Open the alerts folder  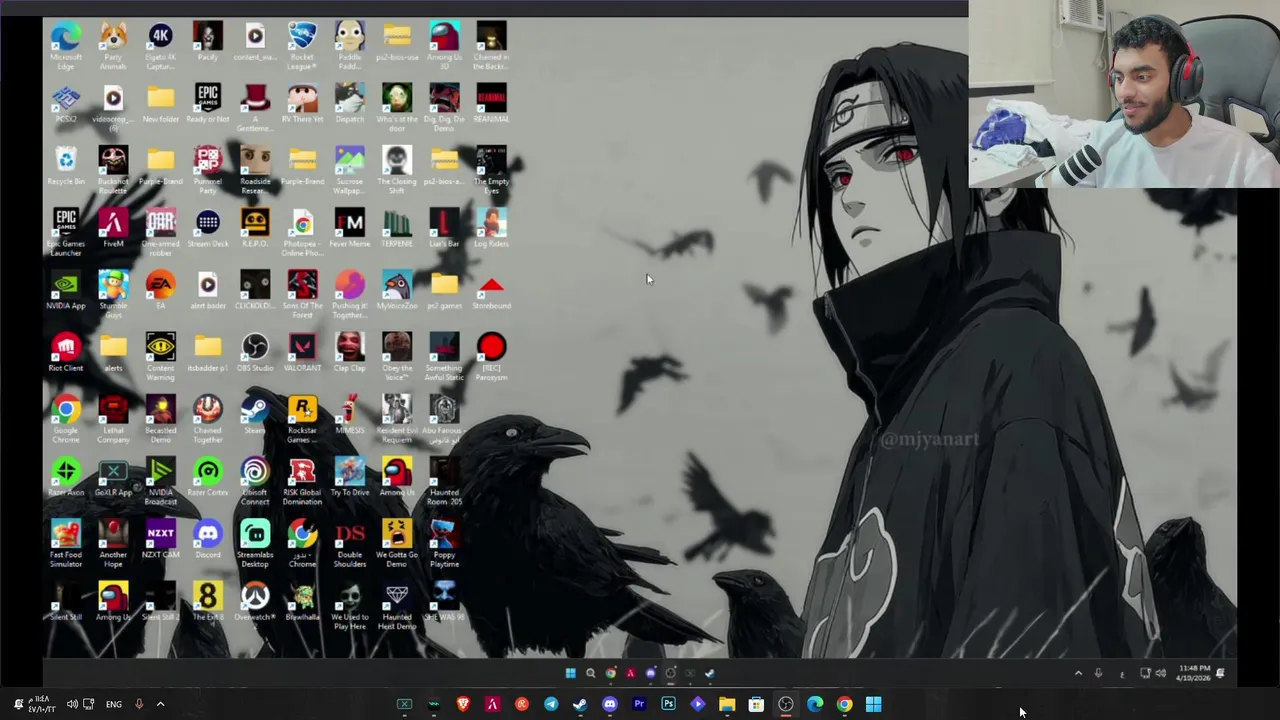pyautogui.click(x=113, y=352)
